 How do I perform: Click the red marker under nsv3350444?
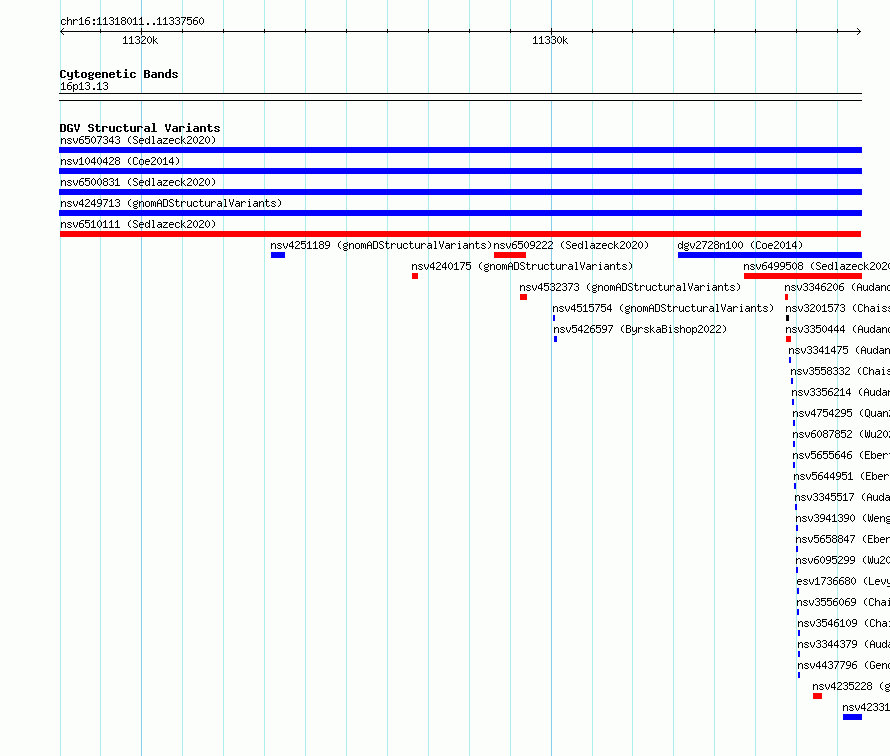point(788,339)
